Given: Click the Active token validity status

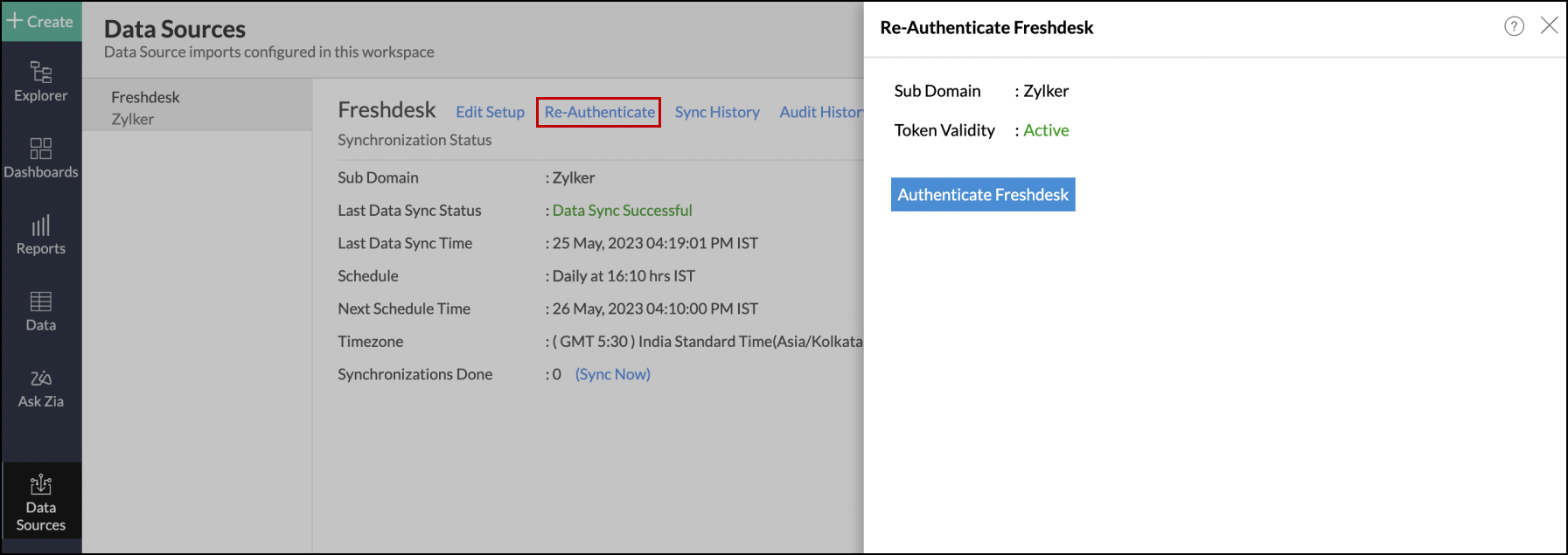Looking at the screenshot, I should 1046,130.
